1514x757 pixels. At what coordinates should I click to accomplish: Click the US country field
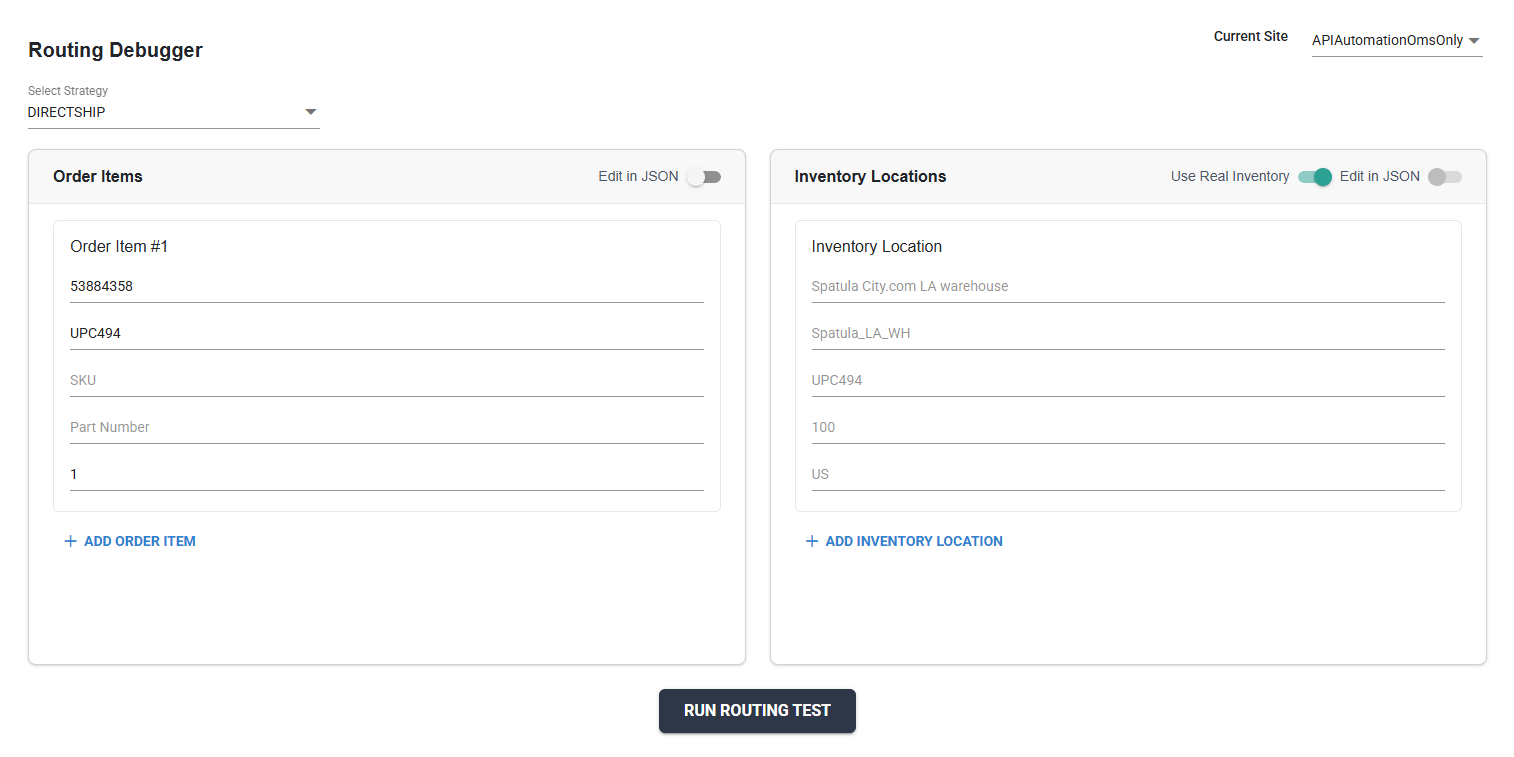coord(1127,475)
